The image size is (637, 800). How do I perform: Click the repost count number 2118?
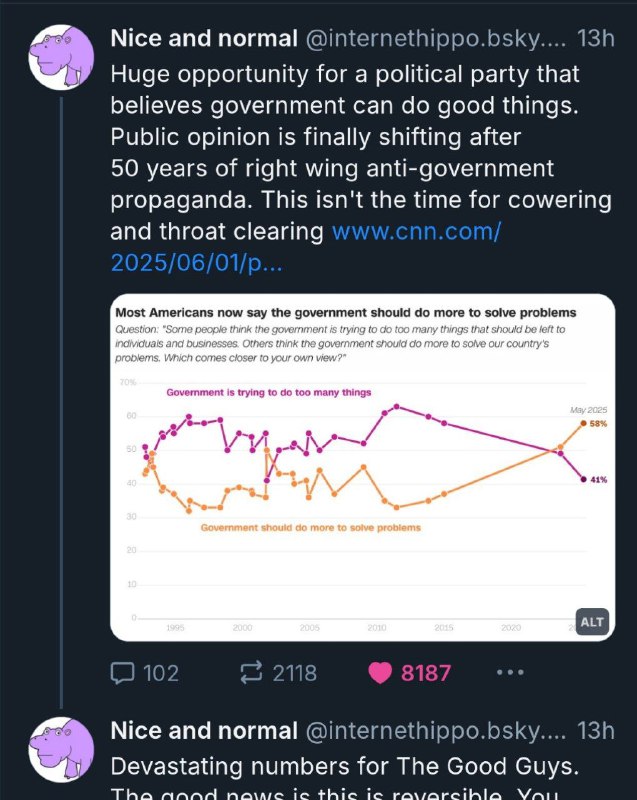(294, 673)
